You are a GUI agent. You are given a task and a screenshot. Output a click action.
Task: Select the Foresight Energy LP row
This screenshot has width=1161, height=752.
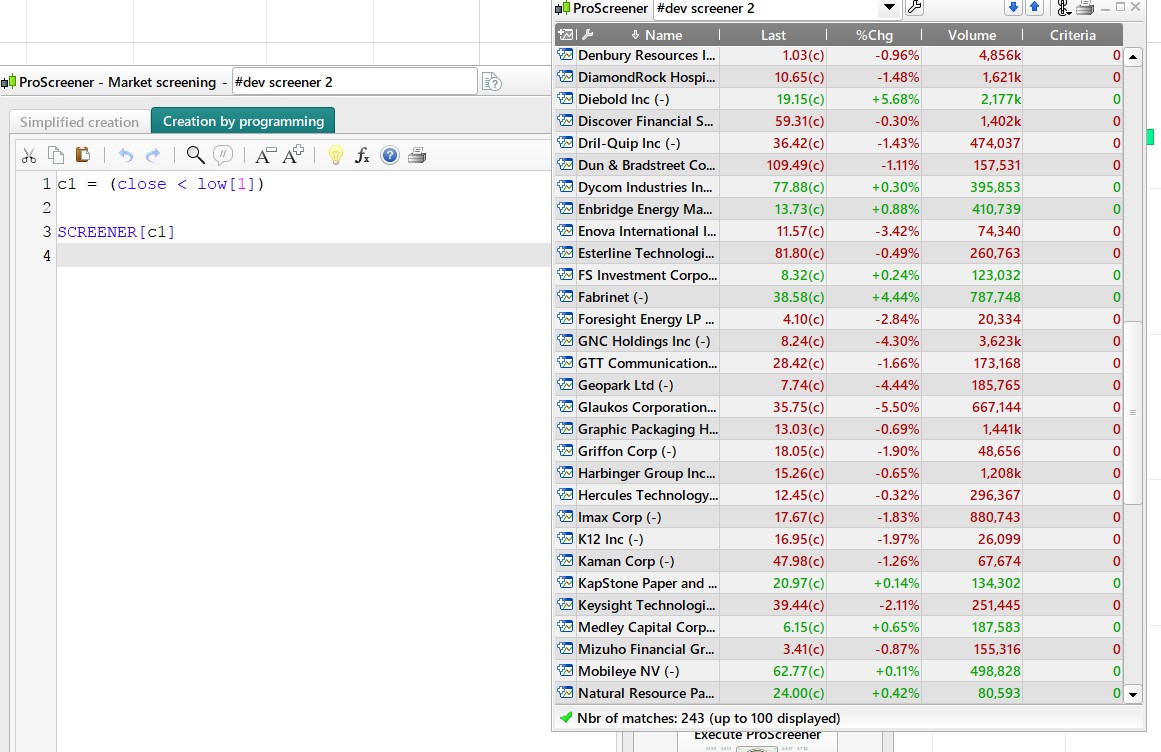coord(839,319)
